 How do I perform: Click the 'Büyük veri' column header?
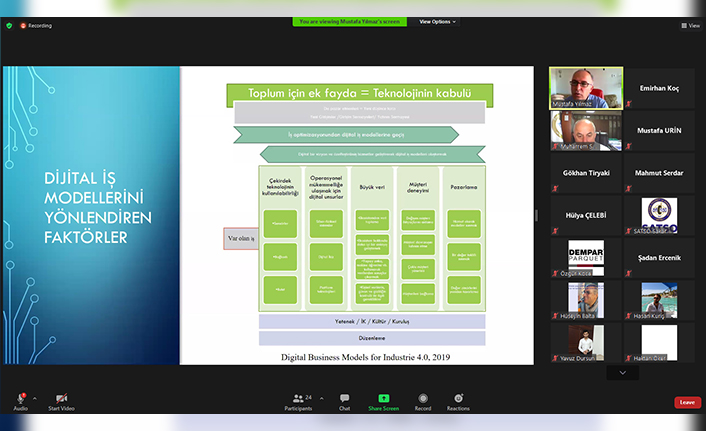(372, 187)
